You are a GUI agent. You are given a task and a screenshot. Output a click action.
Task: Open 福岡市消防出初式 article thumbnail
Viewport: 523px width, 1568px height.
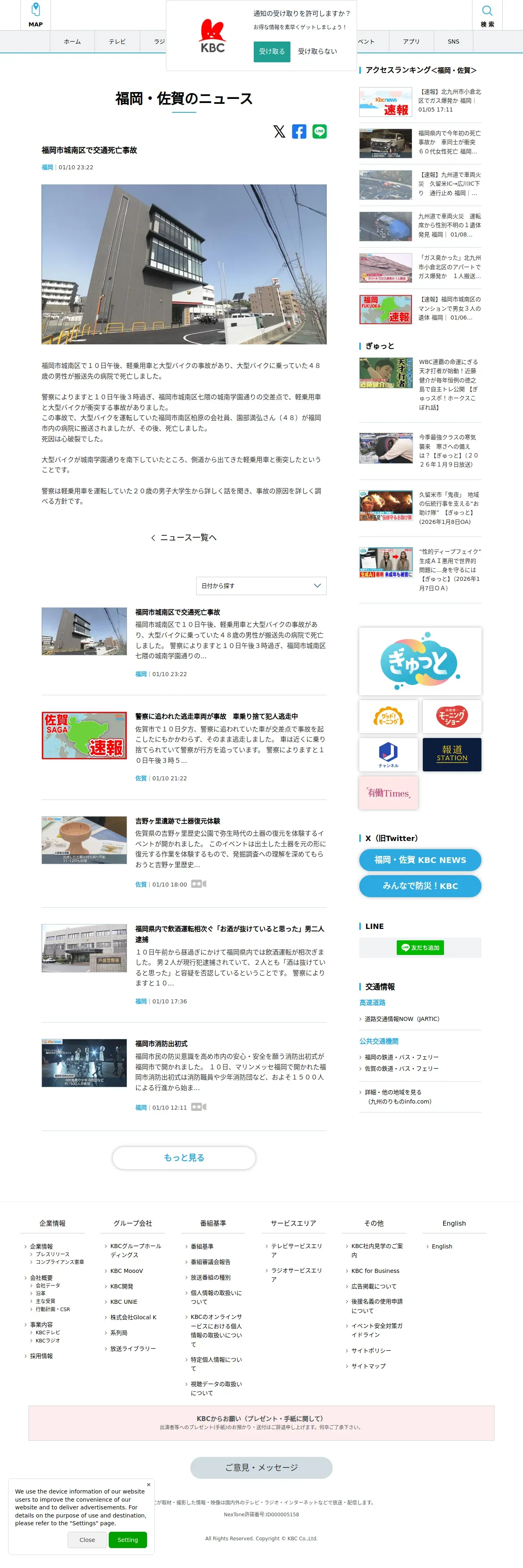click(x=84, y=1063)
